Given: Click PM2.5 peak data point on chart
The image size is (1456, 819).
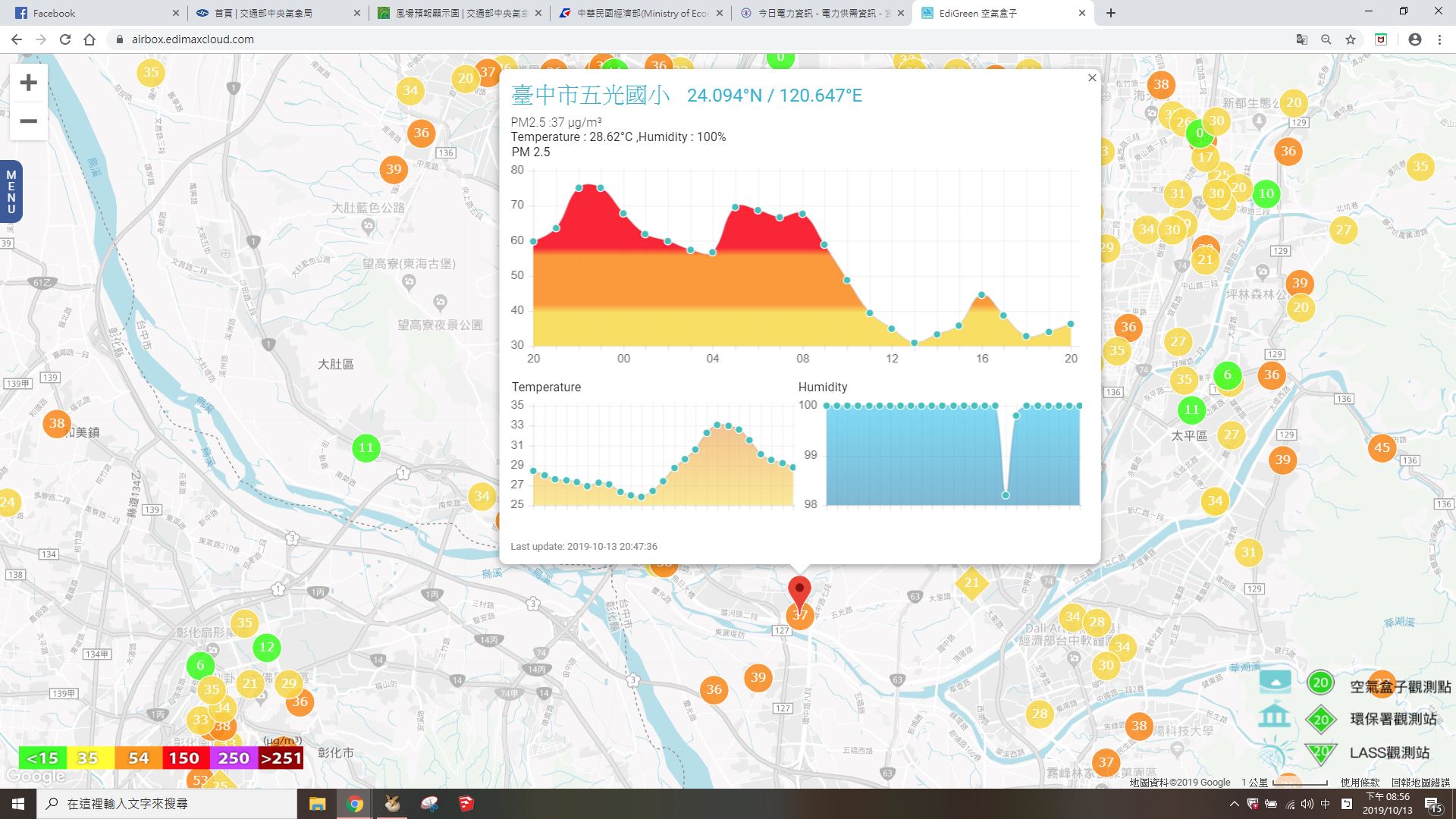Looking at the screenshot, I should point(579,187).
